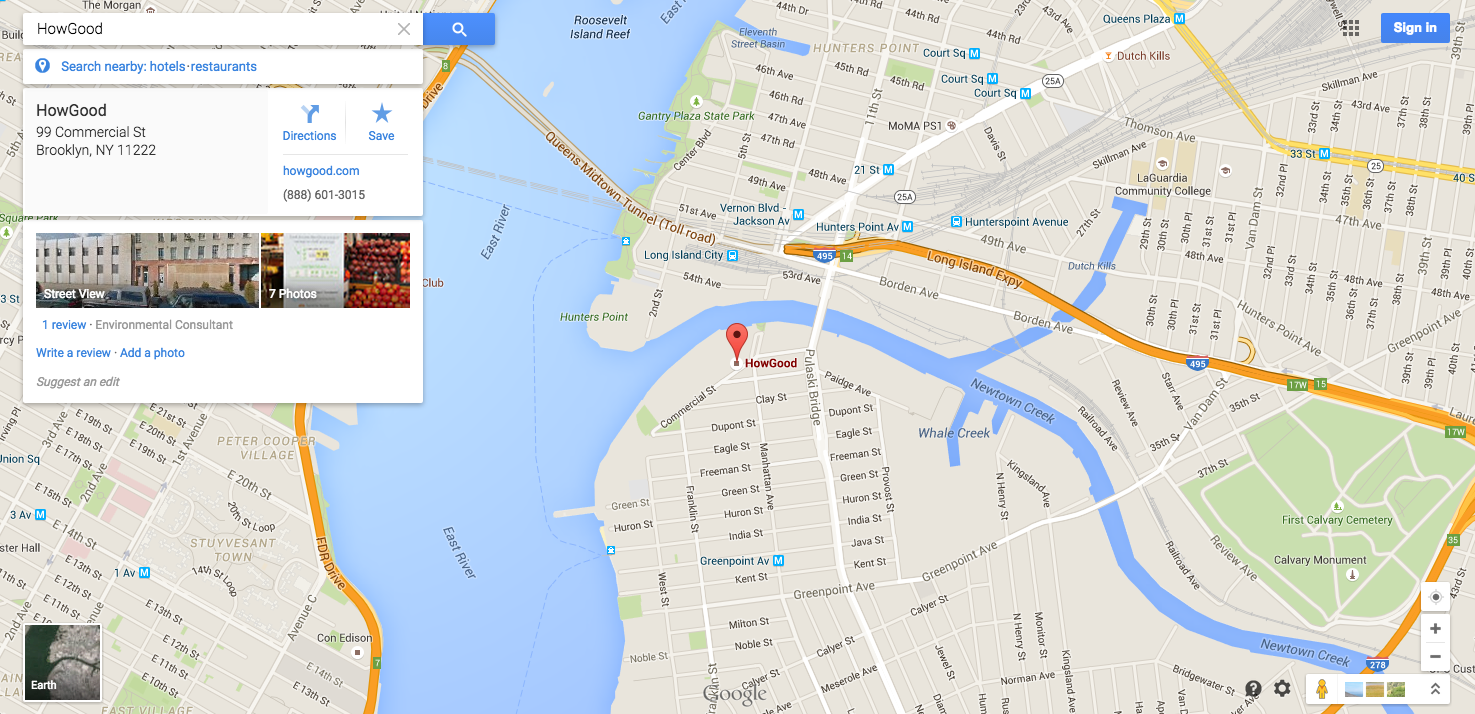
Task: Zoom out with the minus button
Action: (x=1435, y=657)
